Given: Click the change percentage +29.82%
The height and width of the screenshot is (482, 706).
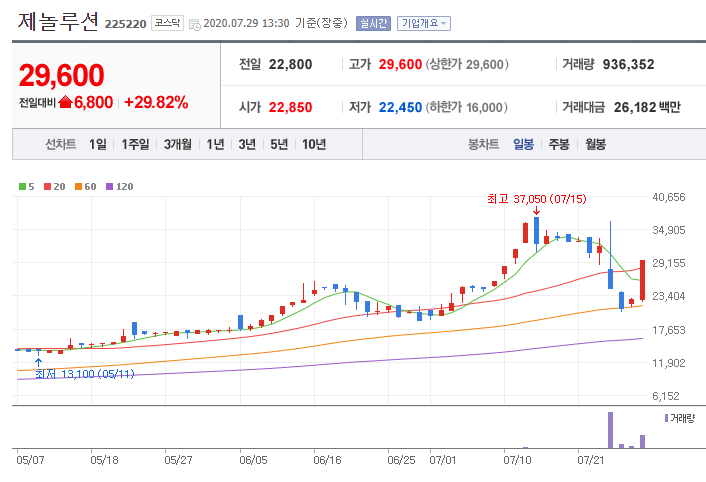Looking at the screenshot, I should coord(156,103).
